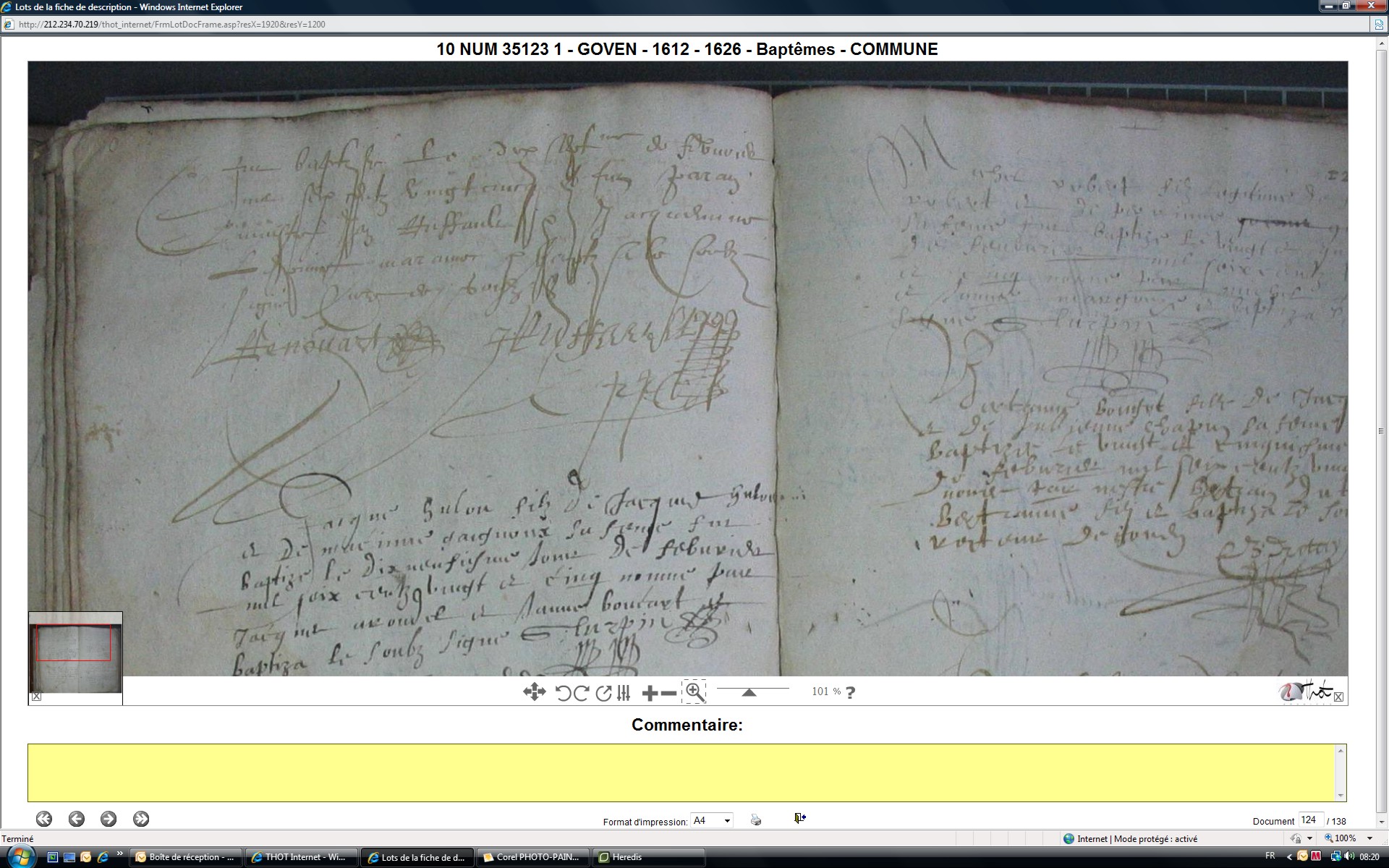Go to first document
Viewport: 1389px width, 868px height.
tap(44, 819)
